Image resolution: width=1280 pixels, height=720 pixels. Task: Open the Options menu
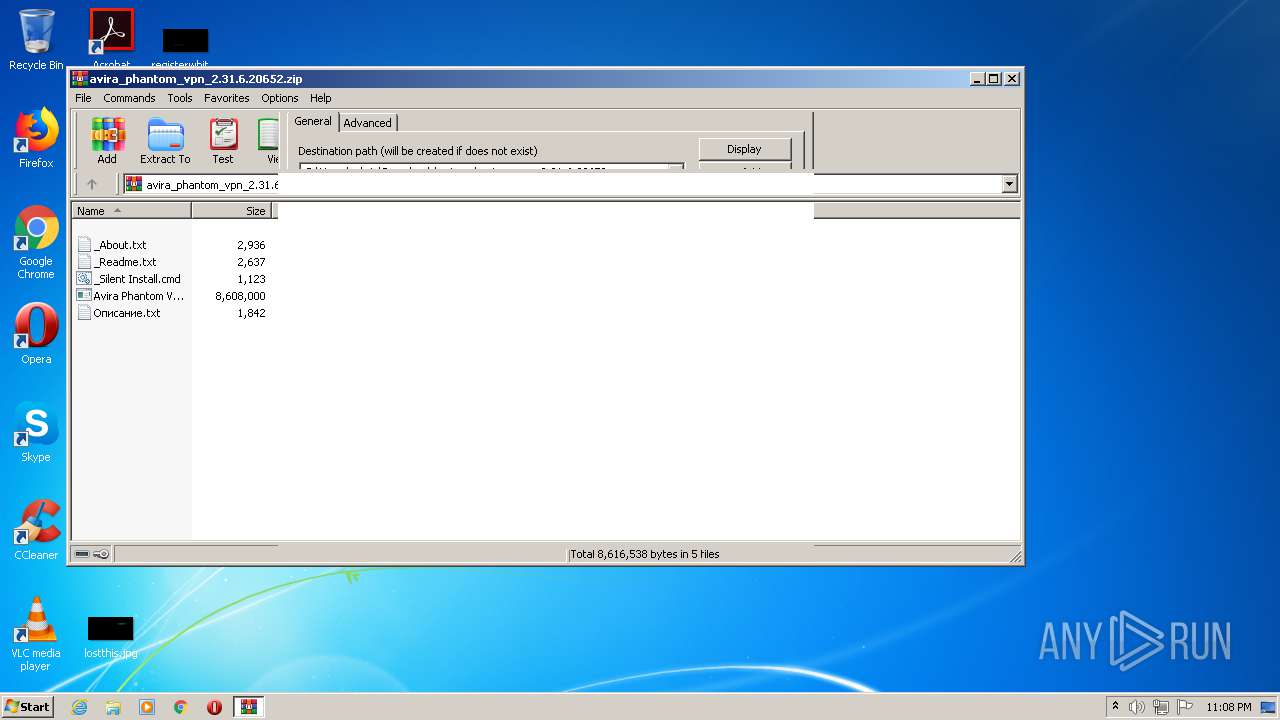point(280,98)
